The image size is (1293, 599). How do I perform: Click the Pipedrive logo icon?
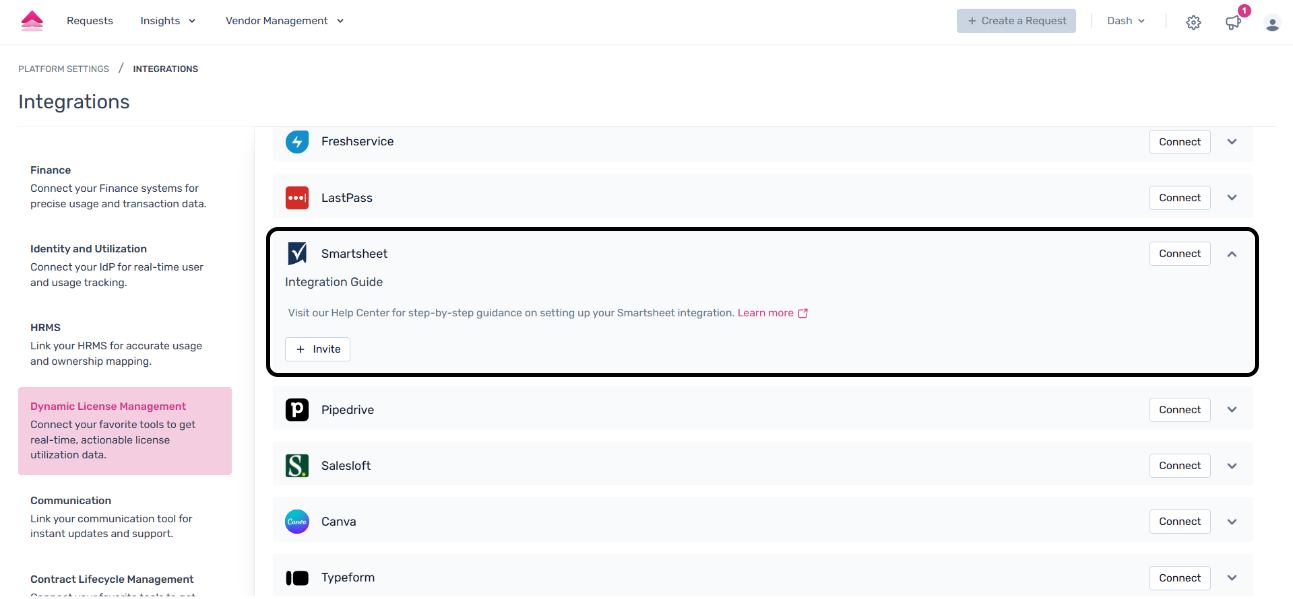[297, 410]
